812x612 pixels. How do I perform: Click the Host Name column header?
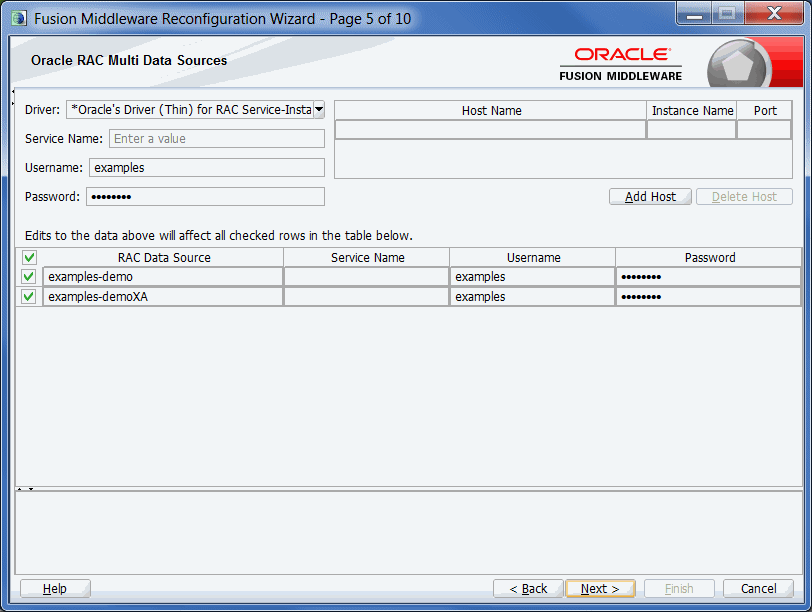pyautogui.click(x=491, y=111)
